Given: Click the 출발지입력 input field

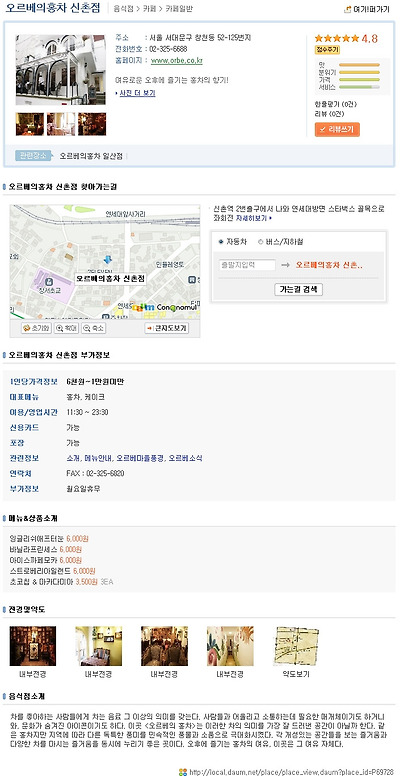Looking at the screenshot, I should pos(247,265).
